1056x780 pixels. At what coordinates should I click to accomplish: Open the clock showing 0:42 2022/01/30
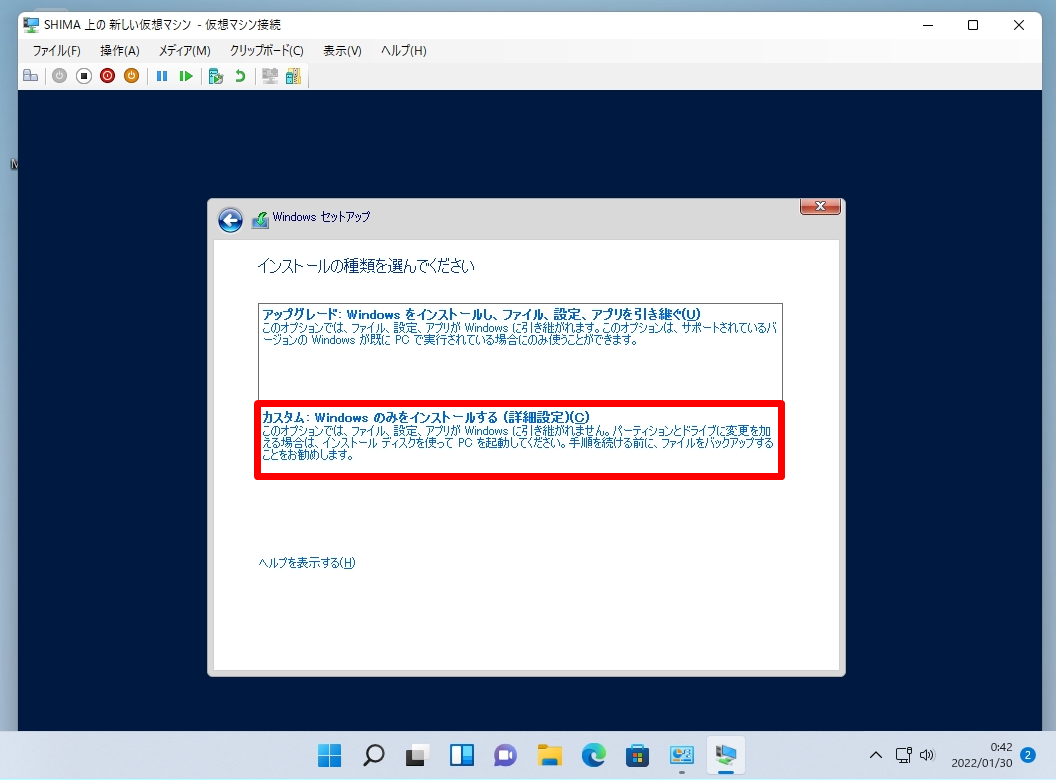coord(981,755)
